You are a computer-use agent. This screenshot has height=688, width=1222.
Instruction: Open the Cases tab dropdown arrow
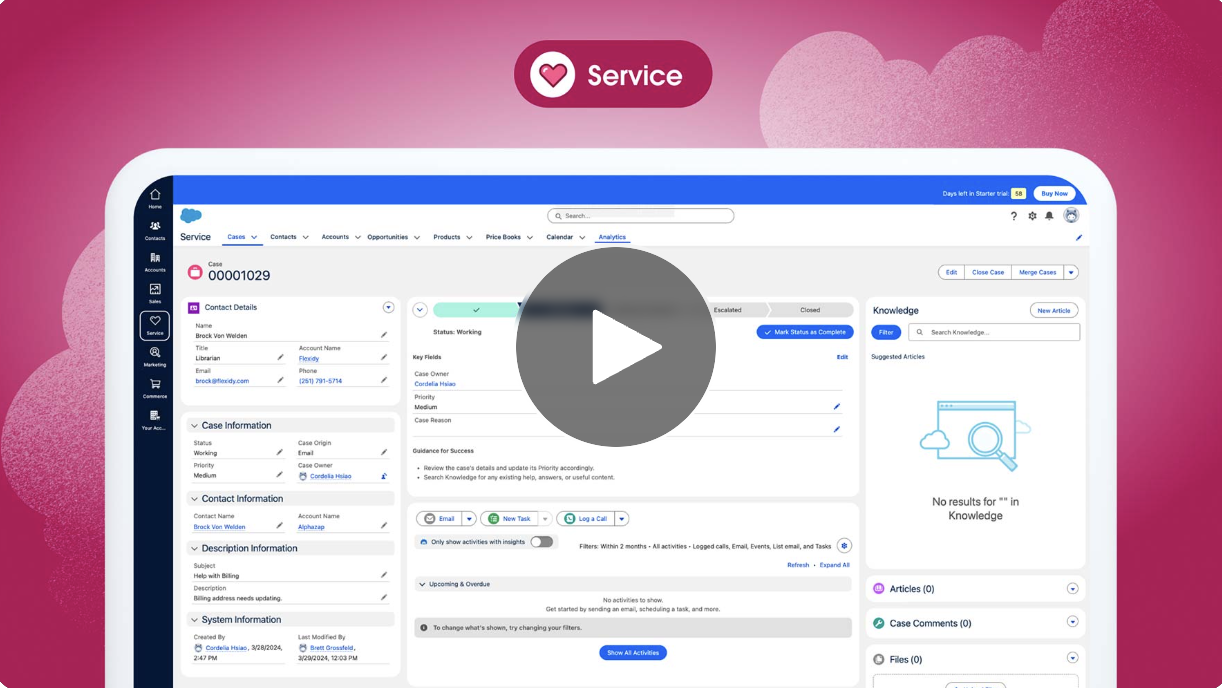pos(254,238)
